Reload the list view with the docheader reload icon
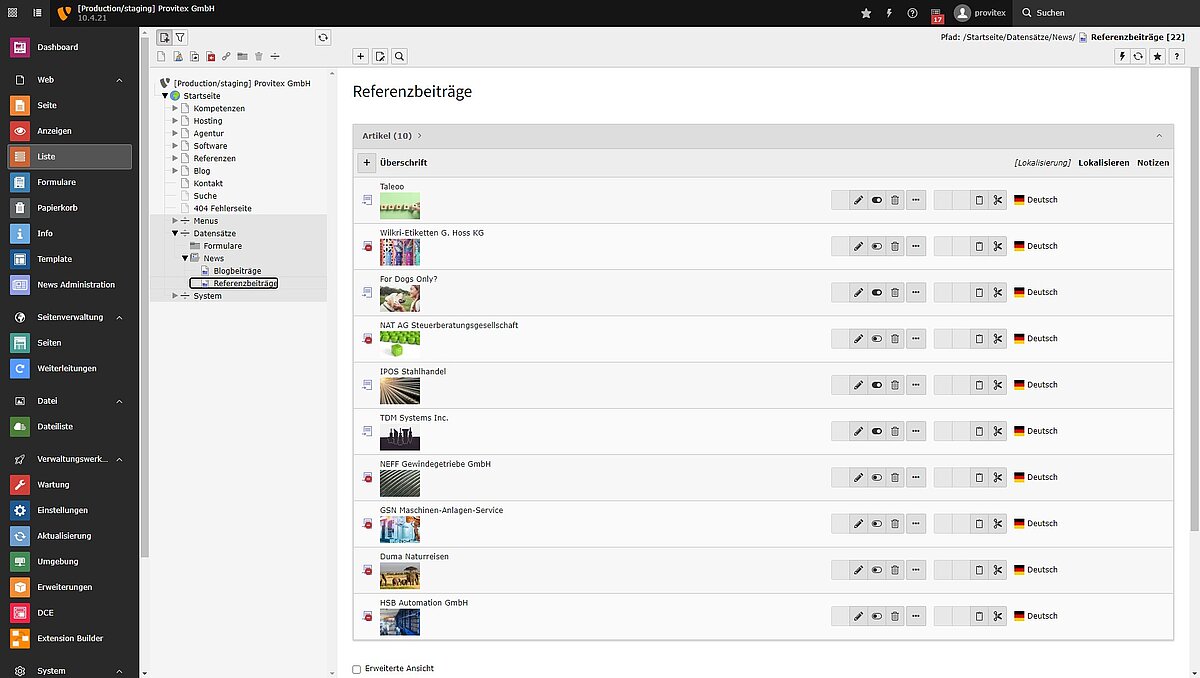The width and height of the screenshot is (1200, 678). (1139, 56)
